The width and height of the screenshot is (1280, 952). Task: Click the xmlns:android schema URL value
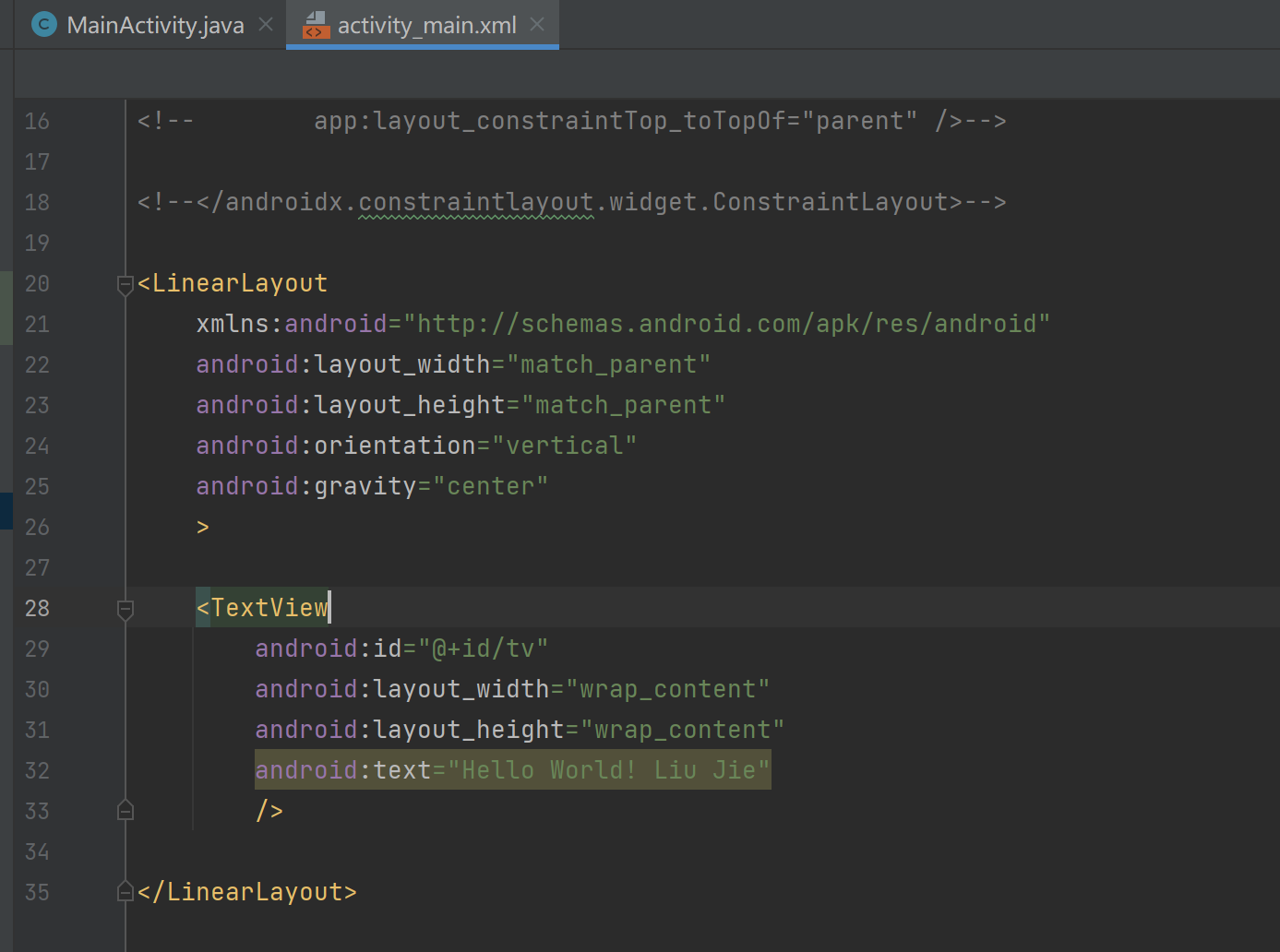coord(726,324)
